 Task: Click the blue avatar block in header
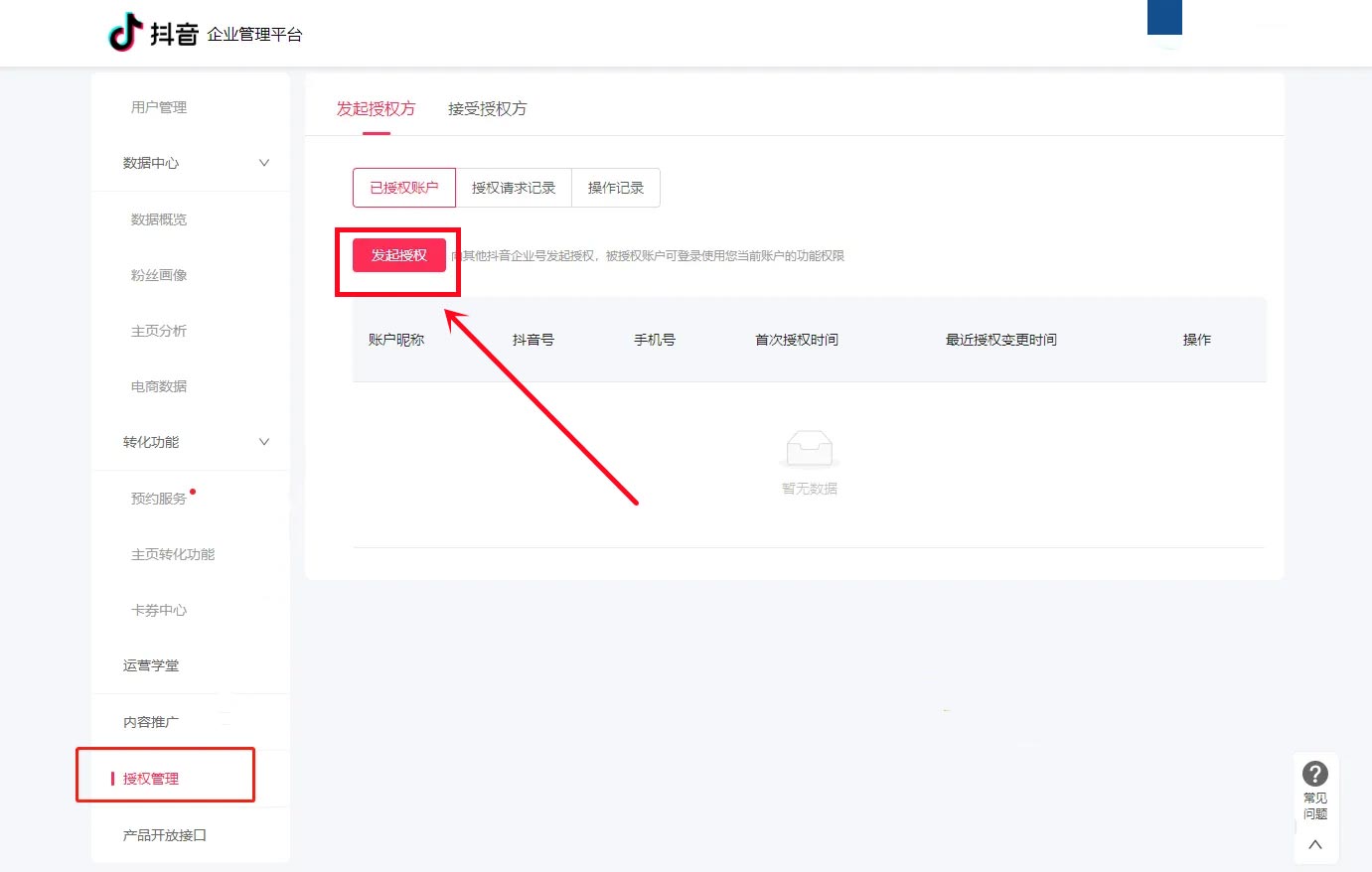point(1164,17)
